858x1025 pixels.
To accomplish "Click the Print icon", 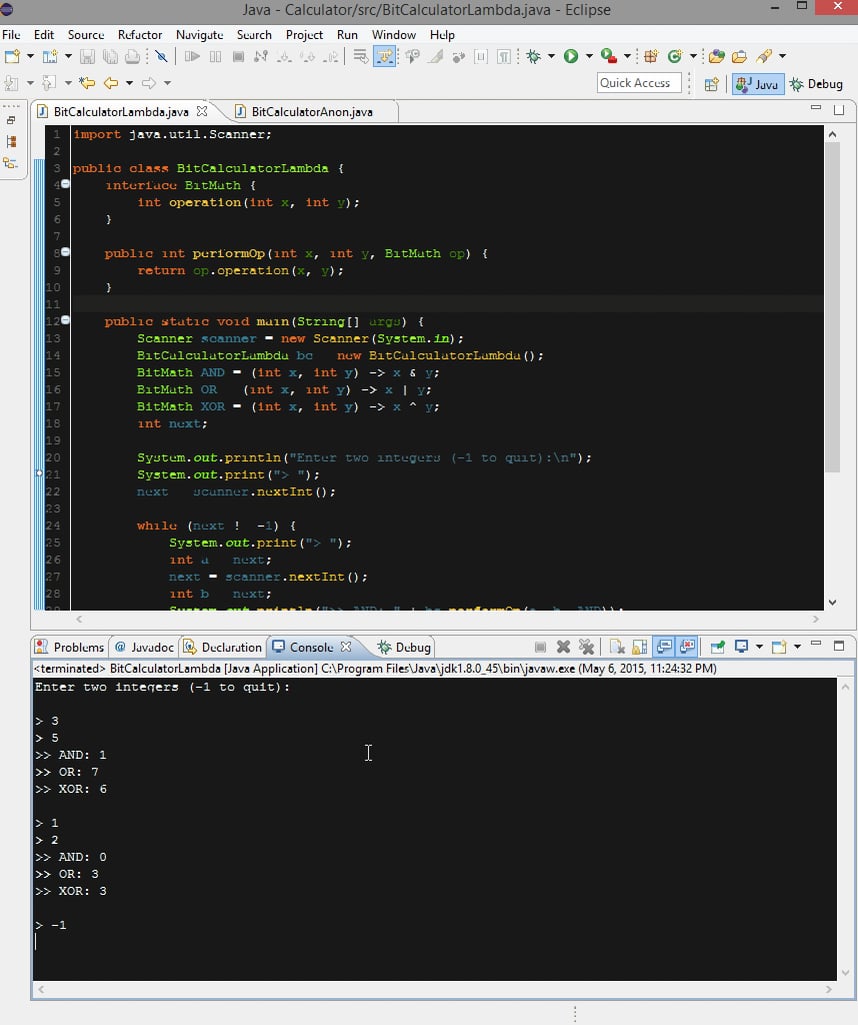I will (133, 57).
